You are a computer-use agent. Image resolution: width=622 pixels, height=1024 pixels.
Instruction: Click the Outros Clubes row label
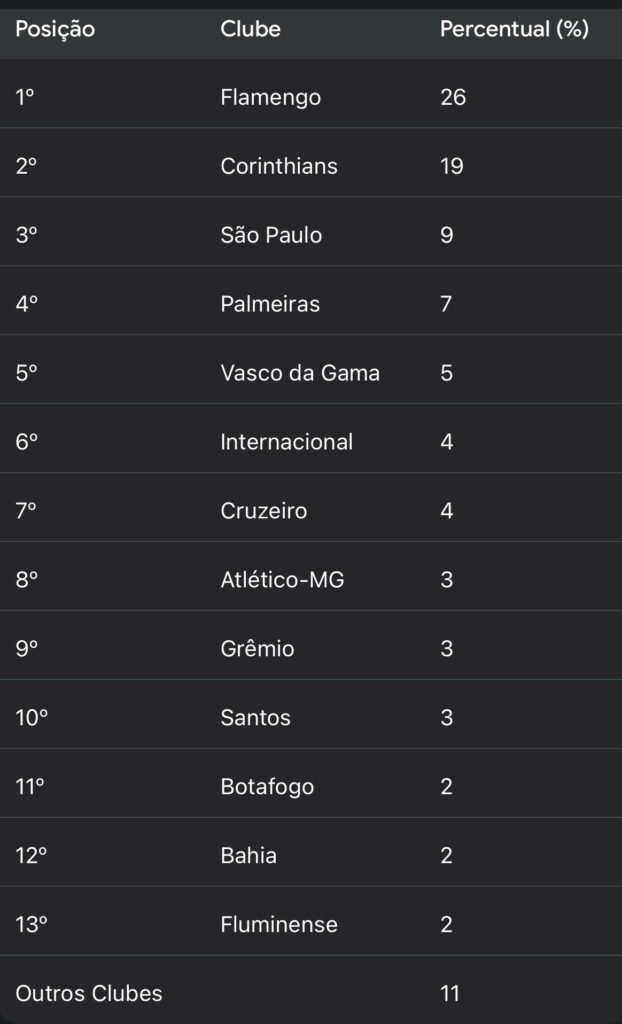[89, 994]
